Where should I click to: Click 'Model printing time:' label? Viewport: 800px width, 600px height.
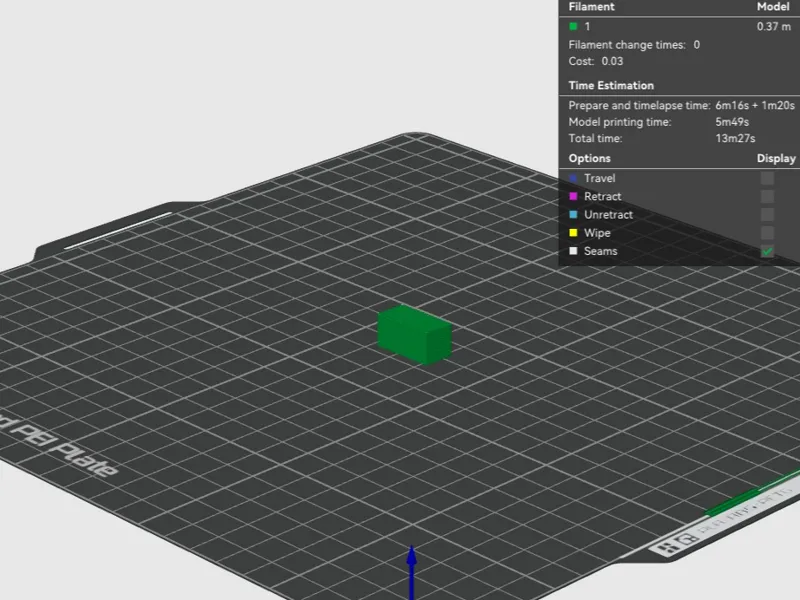[x=620, y=122]
